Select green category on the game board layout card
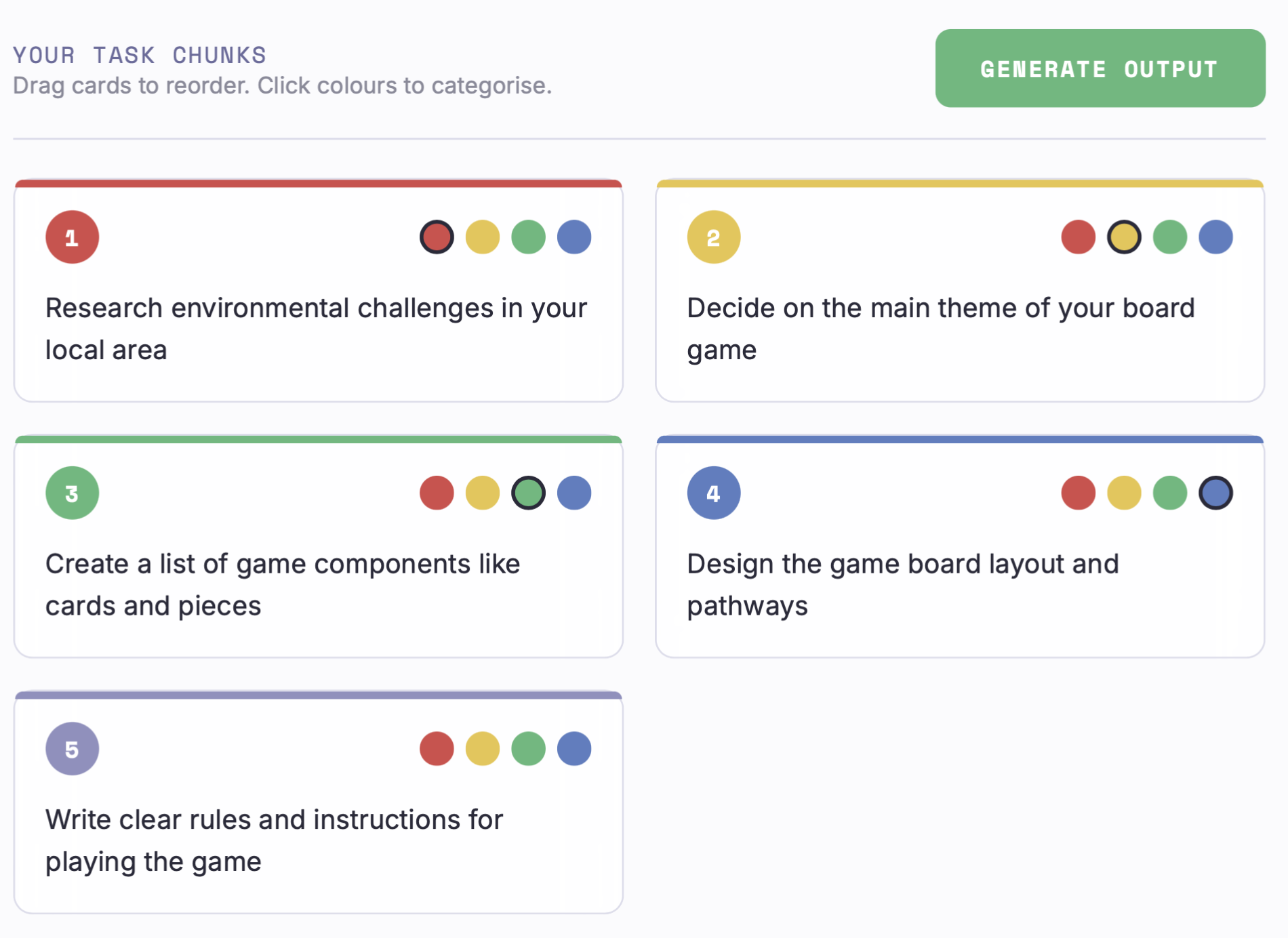Viewport: 1288px width, 938px height. (1169, 493)
